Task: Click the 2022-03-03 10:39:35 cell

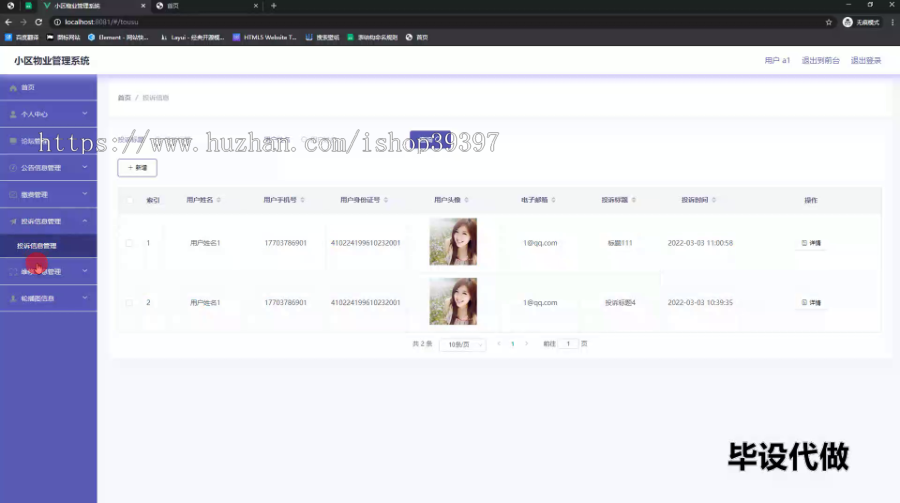Action: point(700,303)
